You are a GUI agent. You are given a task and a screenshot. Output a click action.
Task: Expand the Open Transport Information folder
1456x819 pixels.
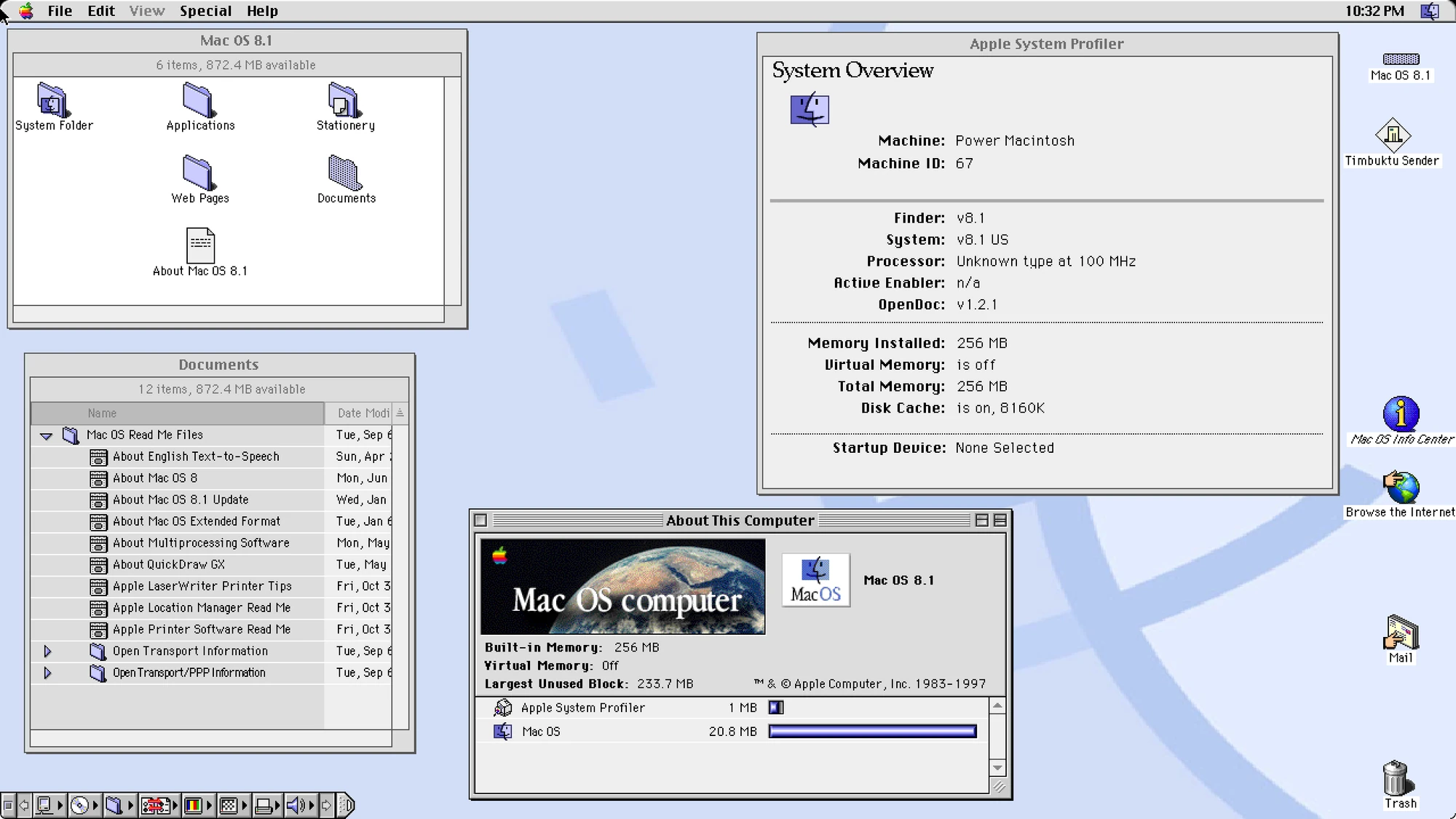48,651
